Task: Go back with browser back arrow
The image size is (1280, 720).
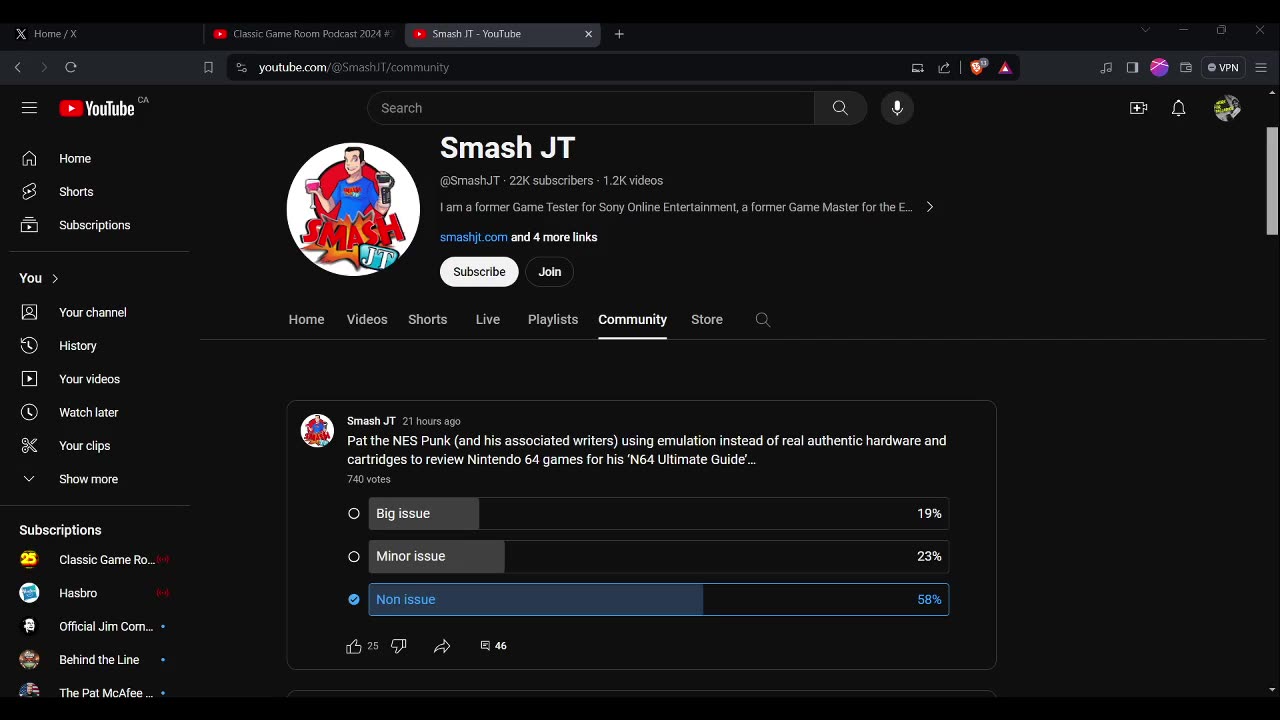Action: pyautogui.click(x=18, y=67)
